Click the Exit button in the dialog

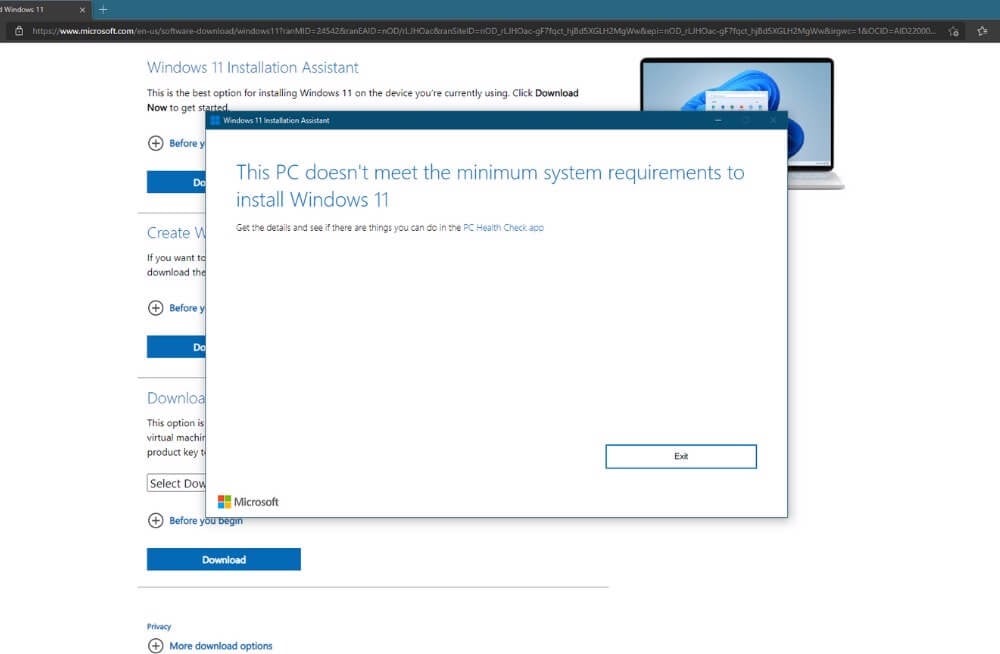[x=680, y=456]
